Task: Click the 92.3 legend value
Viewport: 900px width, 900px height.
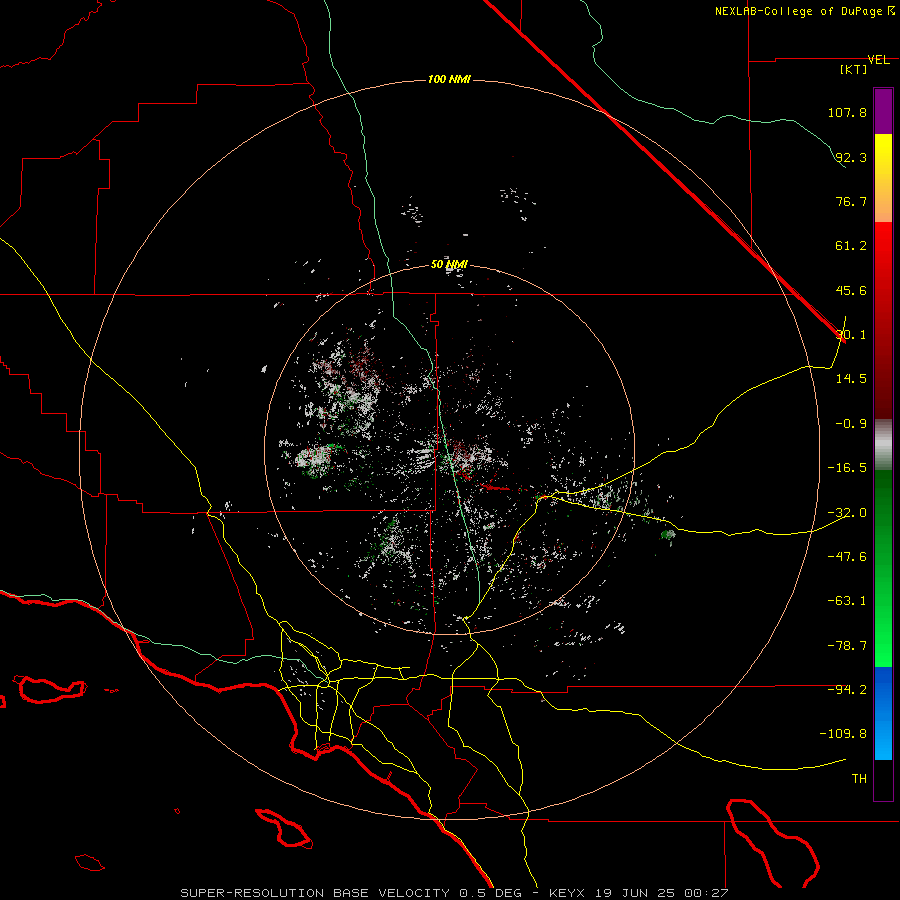Action: (x=851, y=157)
